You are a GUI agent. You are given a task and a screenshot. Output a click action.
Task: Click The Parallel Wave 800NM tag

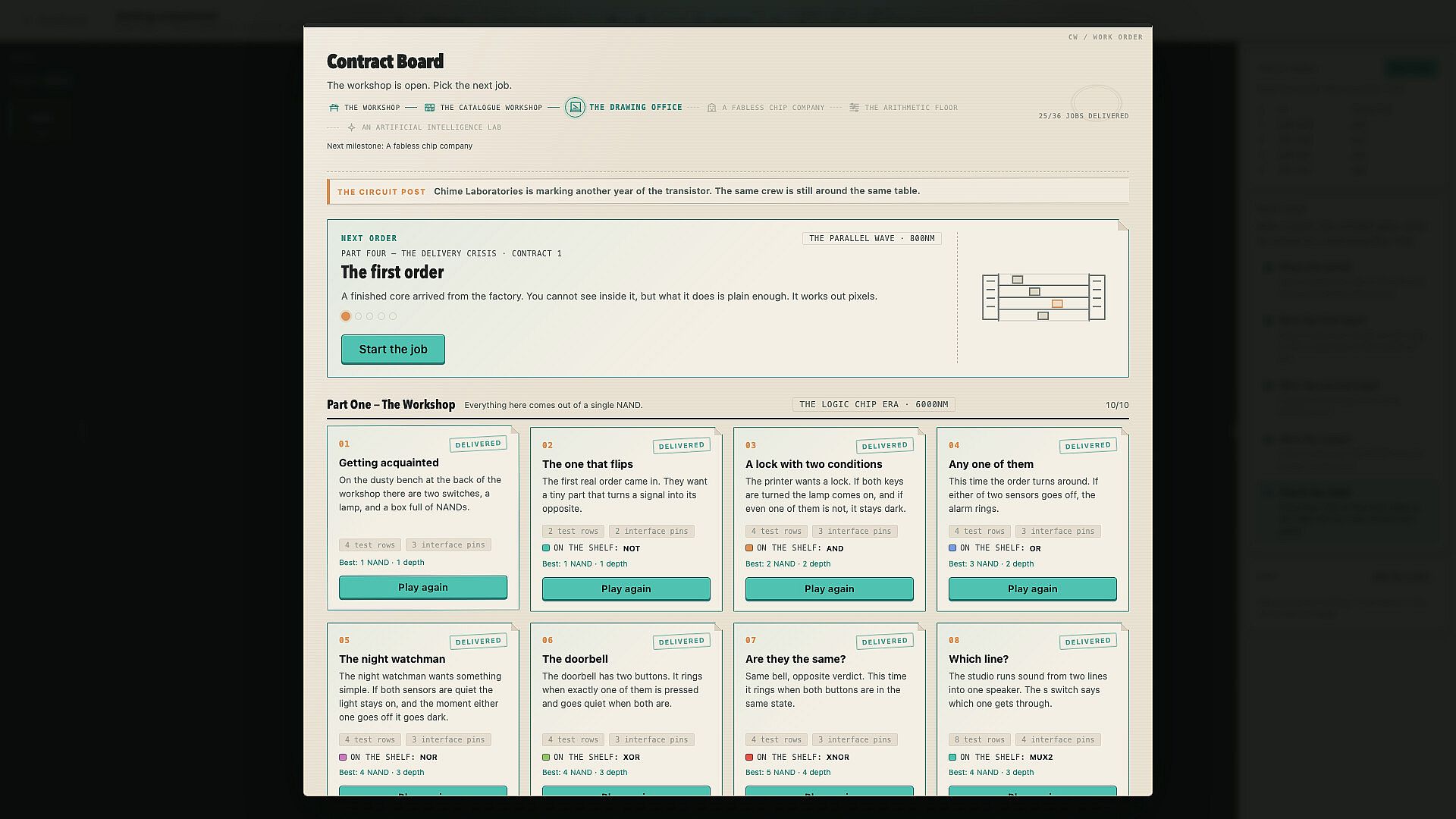872,239
